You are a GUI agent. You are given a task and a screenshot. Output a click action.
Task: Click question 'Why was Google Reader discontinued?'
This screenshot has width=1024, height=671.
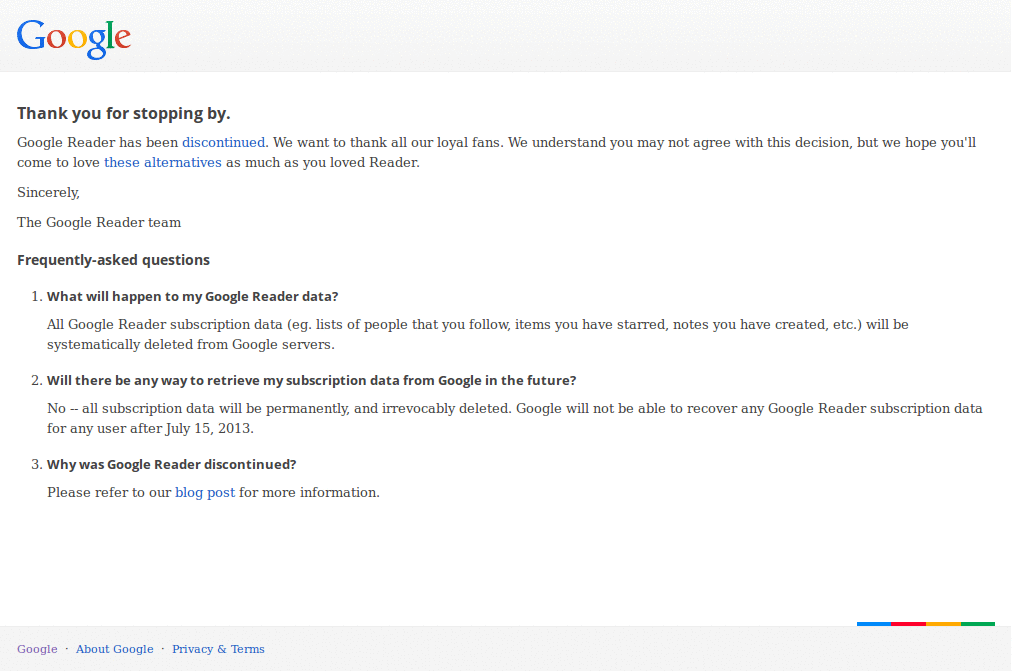click(x=172, y=465)
